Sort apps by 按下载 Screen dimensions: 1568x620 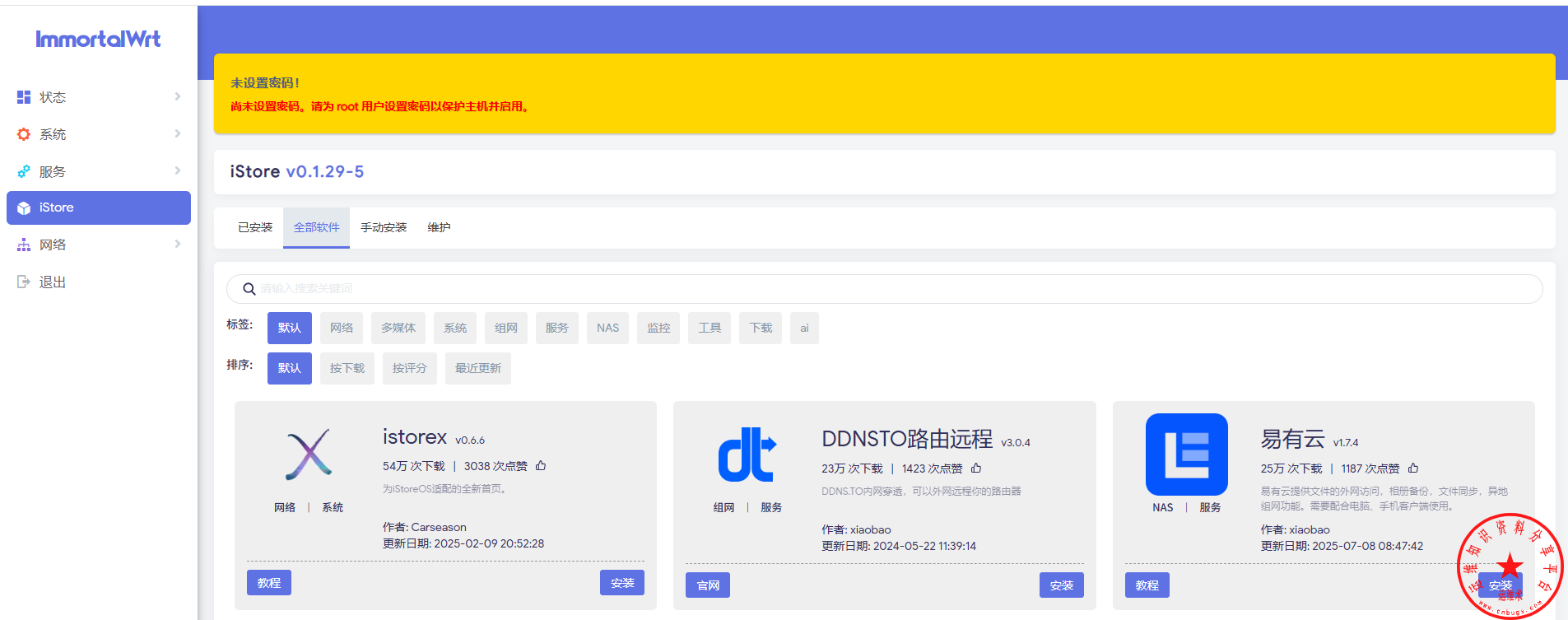click(x=347, y=368)
